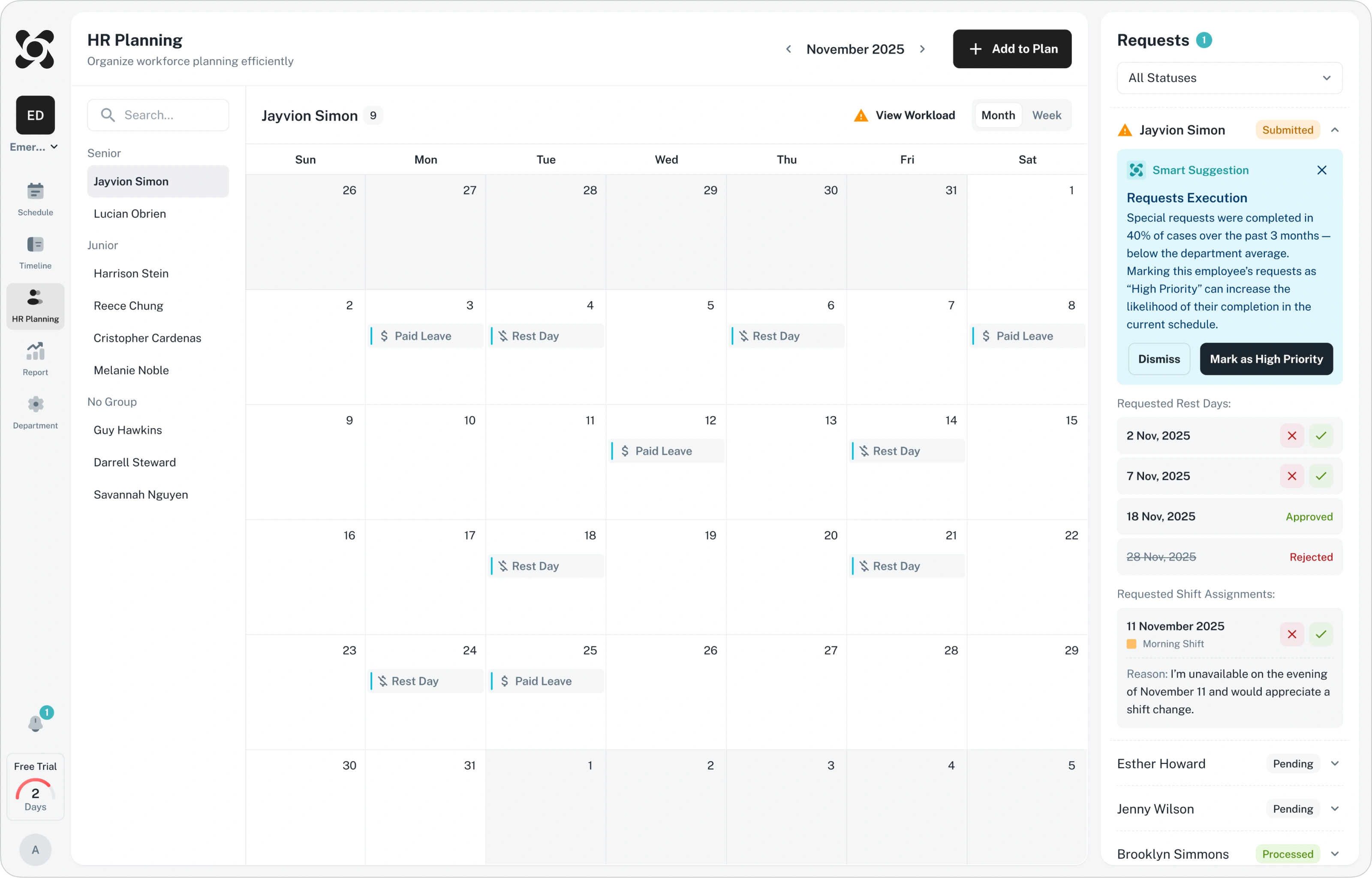
Task: Click the Mark as High Priority button
Action: click(1266, 359)
